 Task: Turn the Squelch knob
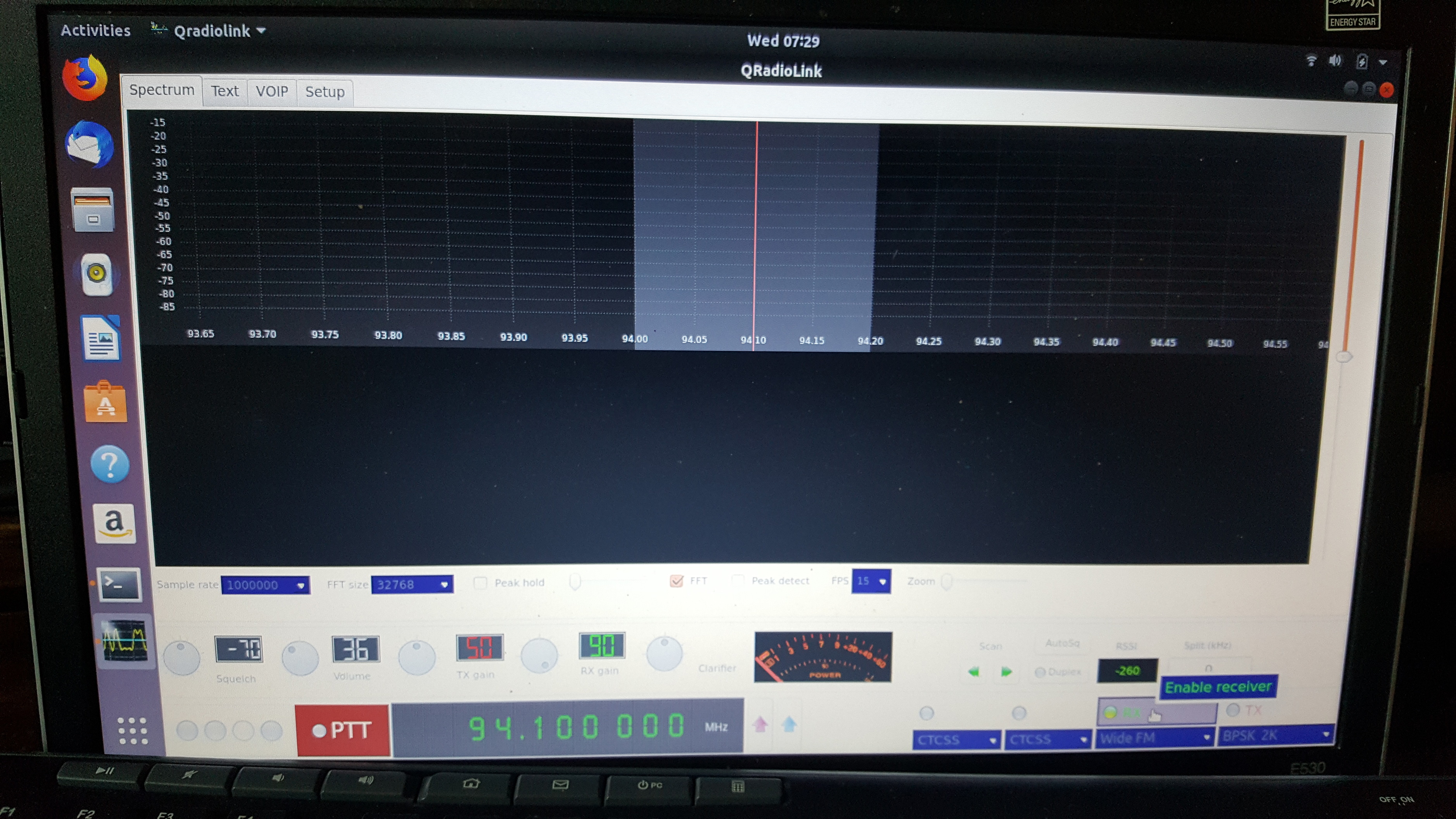coord(181,657)
